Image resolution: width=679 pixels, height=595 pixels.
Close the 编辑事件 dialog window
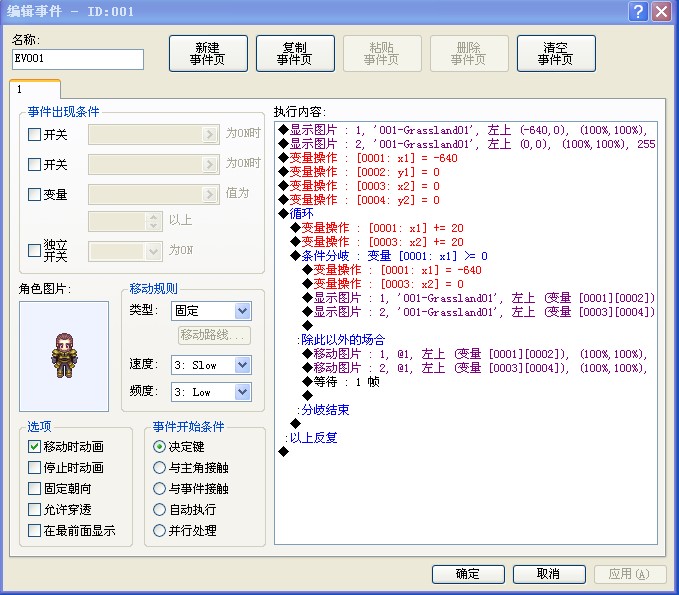661,11
